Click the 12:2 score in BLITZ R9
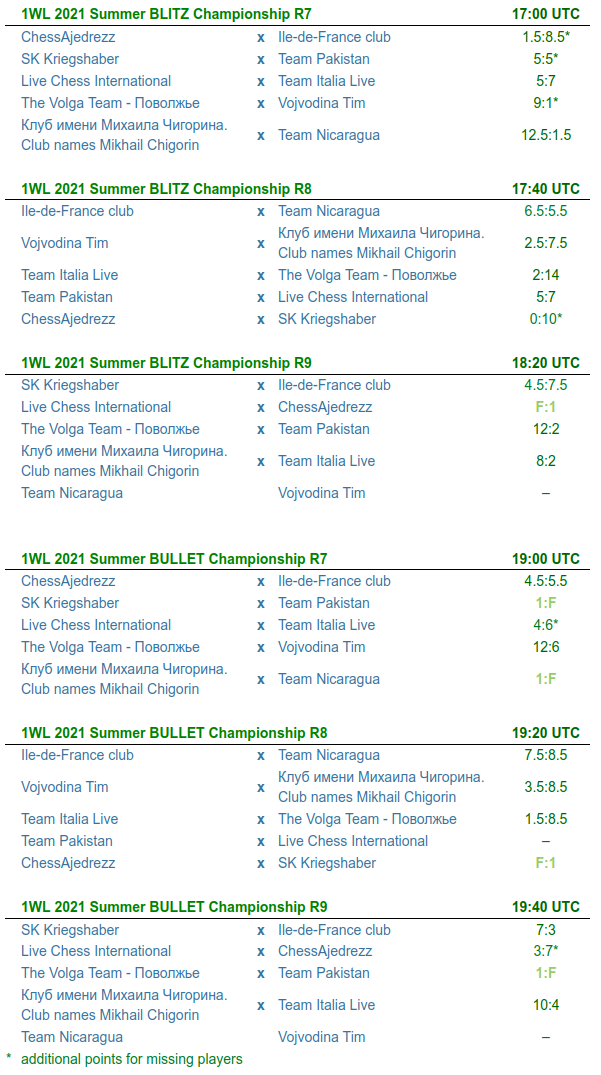The height and width of the screenshot is (1075, 601). [546, 429]
